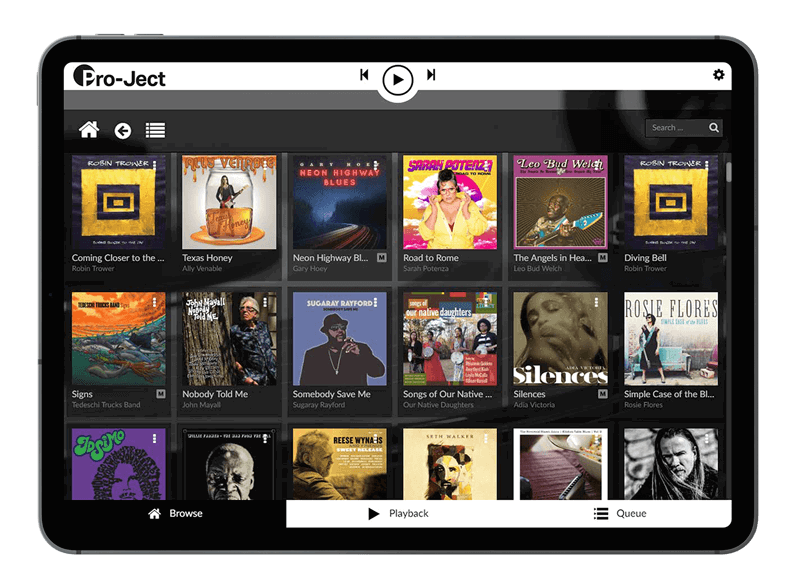Viewport: 800px width, 583px height.
Task: Click the "Texas Honey" album title
Action: (x=207, y=258)
